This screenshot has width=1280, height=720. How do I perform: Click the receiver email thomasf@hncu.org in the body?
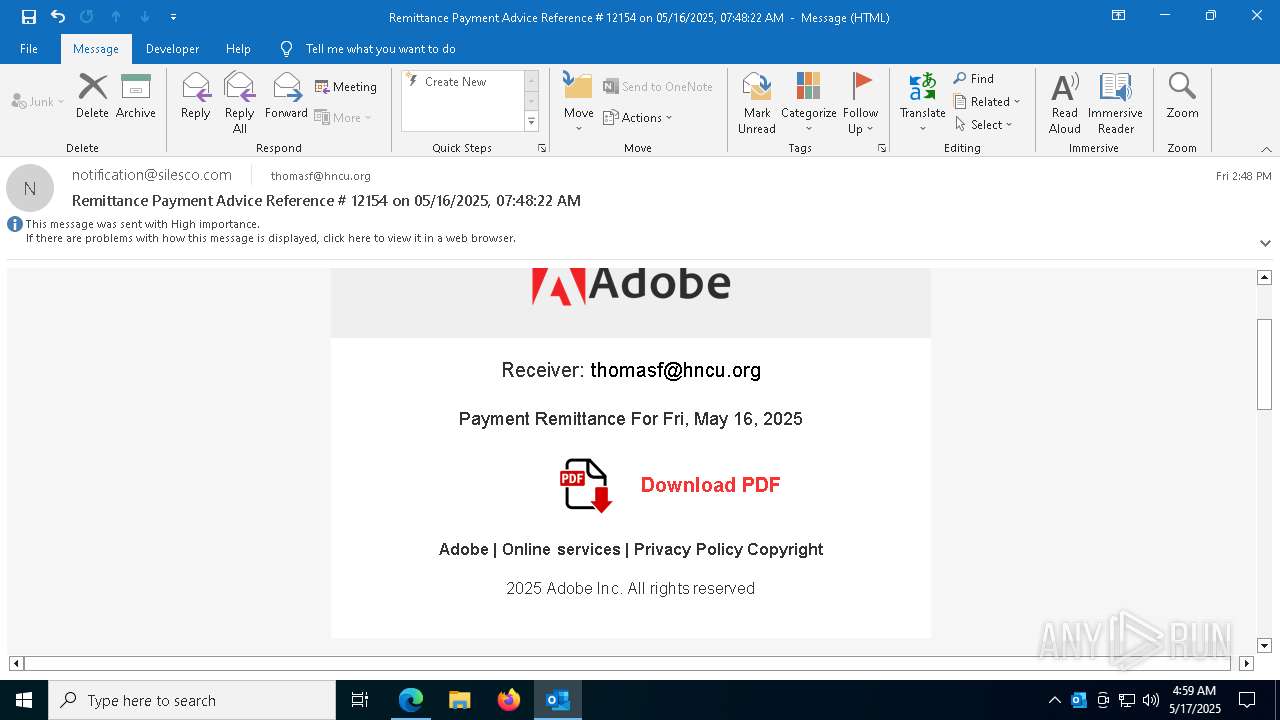coord(675,371)
